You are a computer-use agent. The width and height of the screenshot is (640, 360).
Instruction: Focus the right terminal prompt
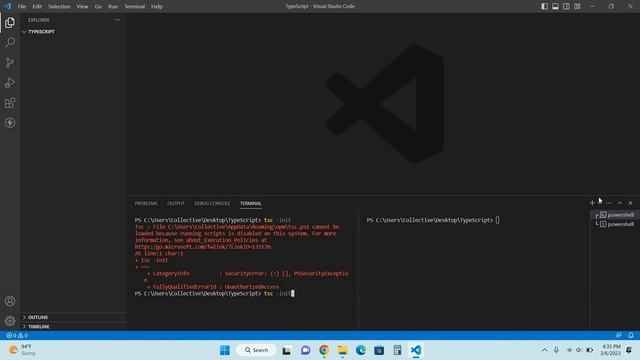[x=433, y=220]
